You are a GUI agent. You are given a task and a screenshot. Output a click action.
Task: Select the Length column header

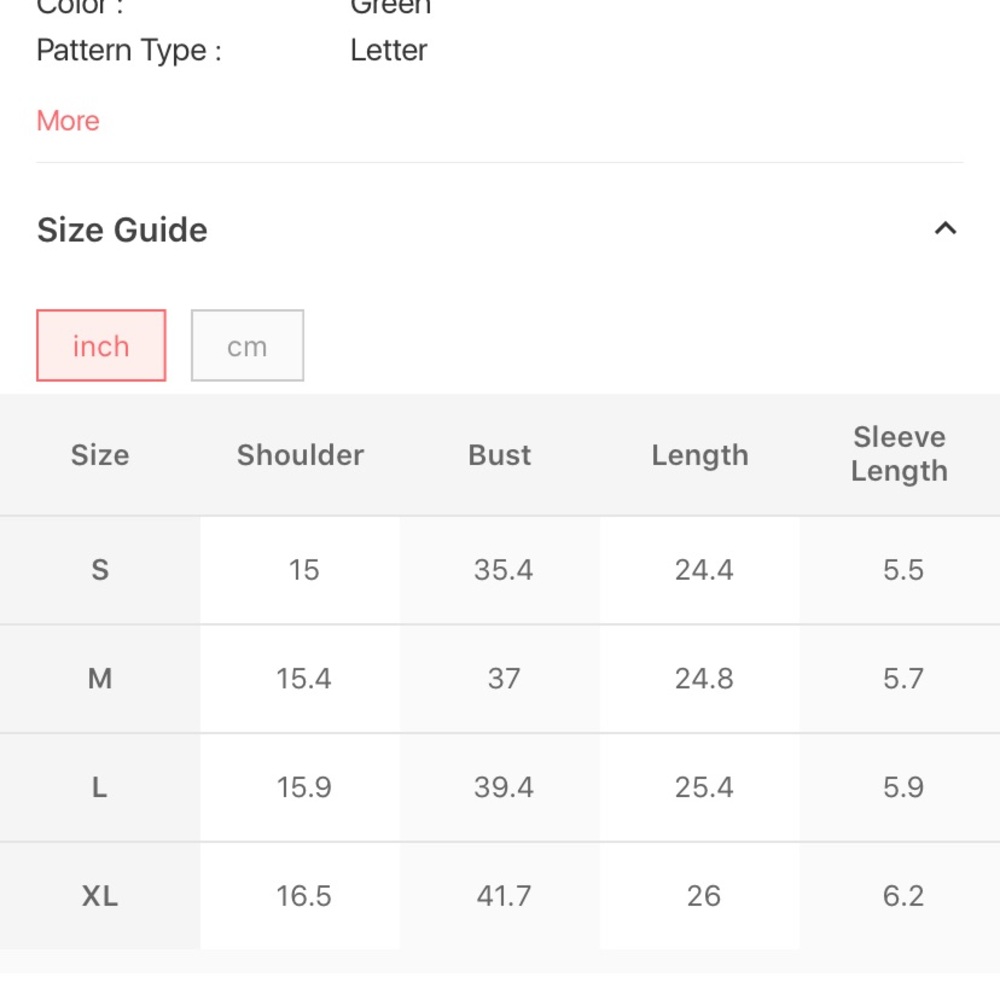(x=700, y=455)
